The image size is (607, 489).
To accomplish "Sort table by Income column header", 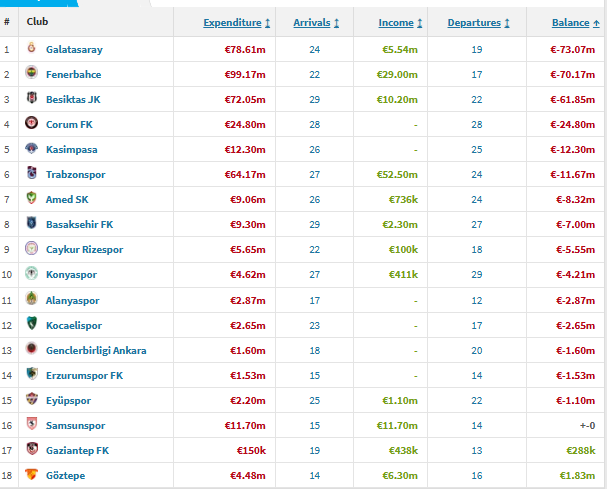I will pos(400,23).
